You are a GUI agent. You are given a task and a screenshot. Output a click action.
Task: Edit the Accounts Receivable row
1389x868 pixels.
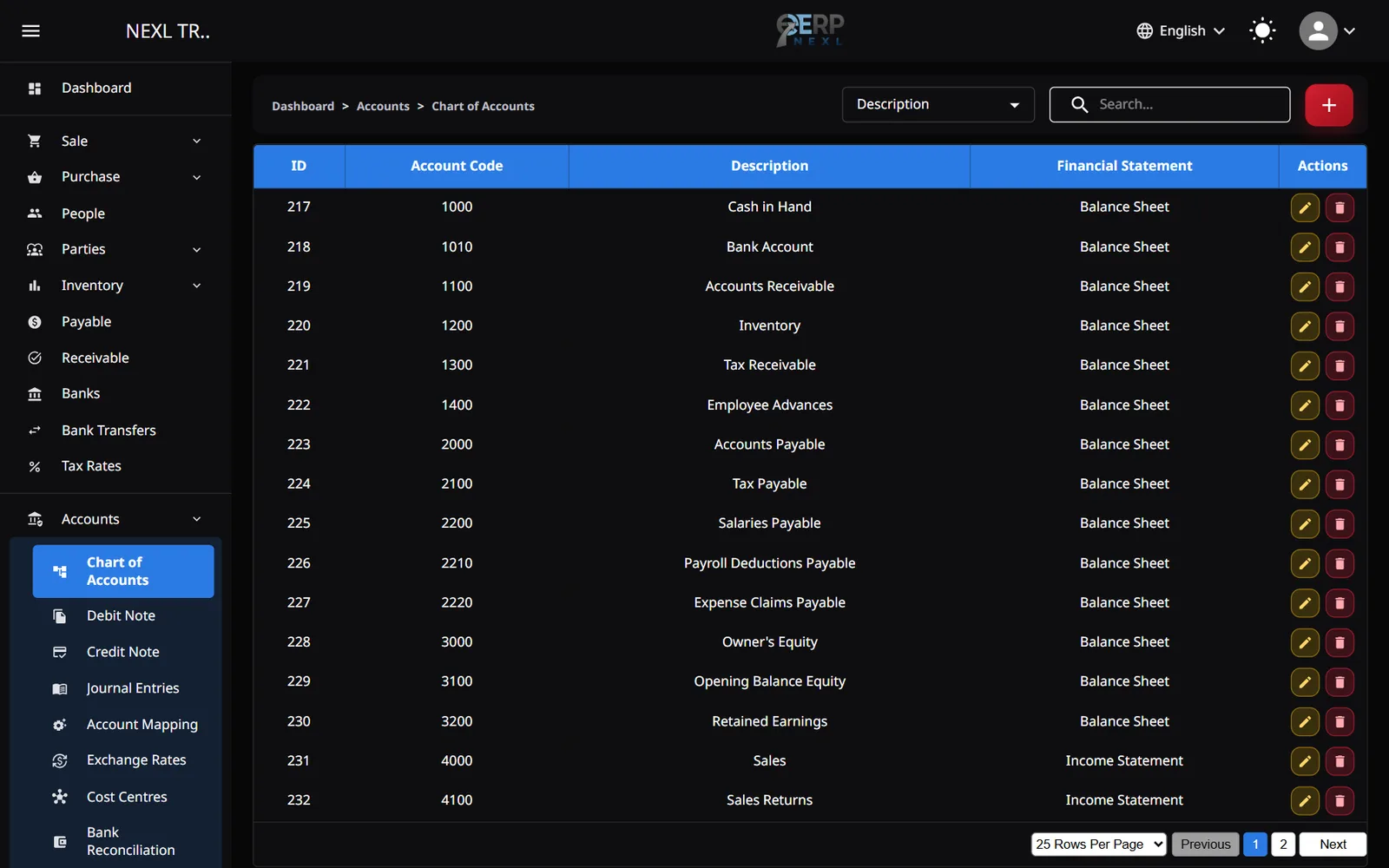(x=1305, y=286)
